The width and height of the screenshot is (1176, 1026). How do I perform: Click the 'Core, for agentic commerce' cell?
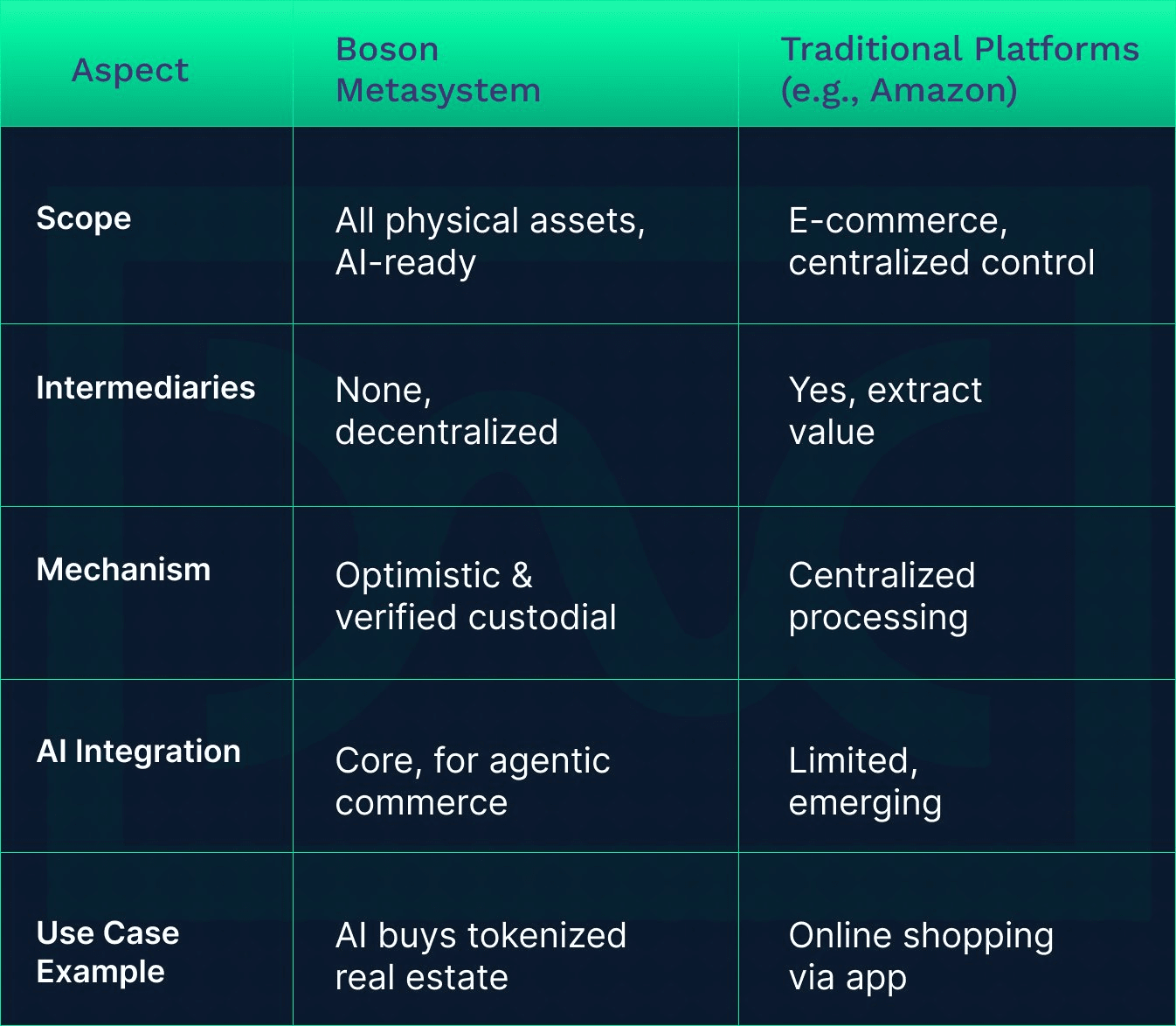pos(472,781)
